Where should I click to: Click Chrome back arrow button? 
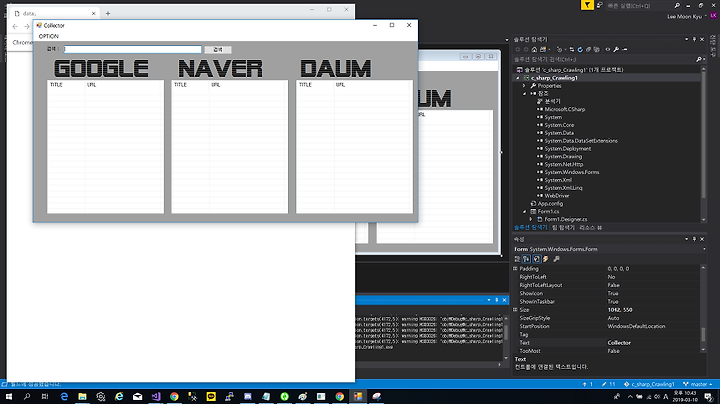15,27
